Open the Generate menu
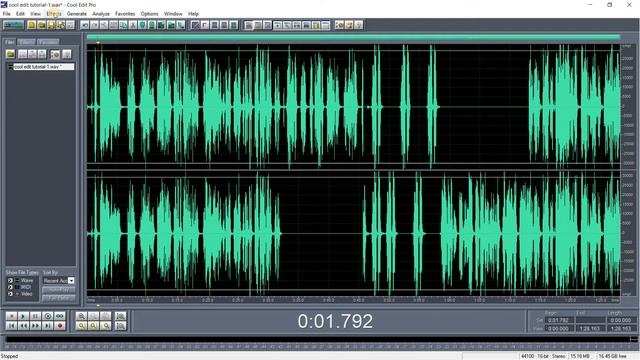The image size is (640, 360). tap(77, 14)
